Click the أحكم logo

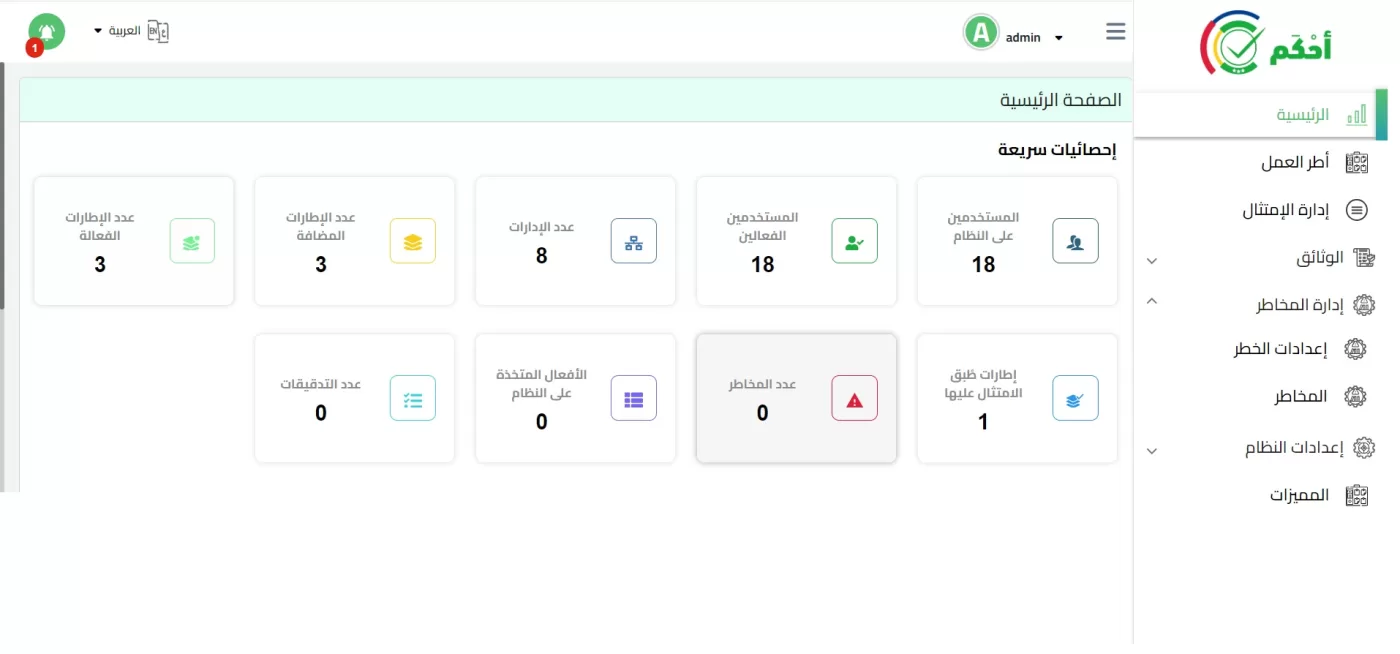pyautogui.click(x=1265, y=43)
